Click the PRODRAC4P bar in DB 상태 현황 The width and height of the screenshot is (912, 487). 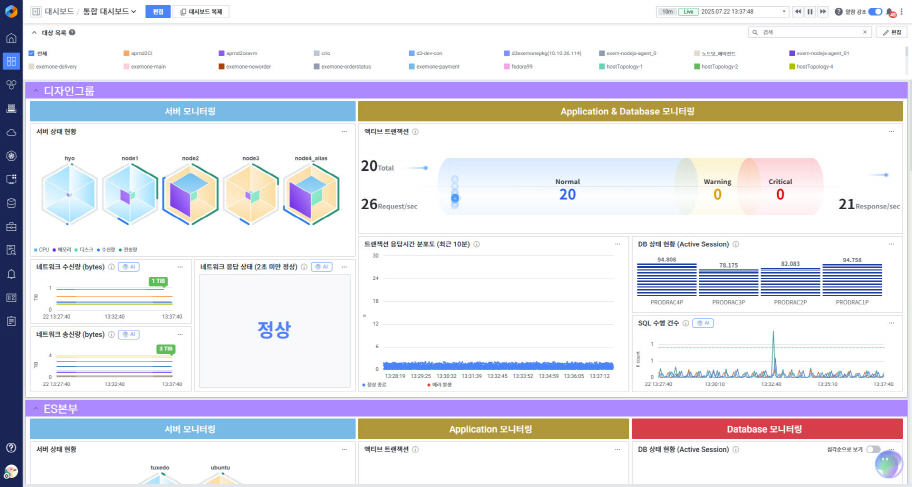(667, 280)
